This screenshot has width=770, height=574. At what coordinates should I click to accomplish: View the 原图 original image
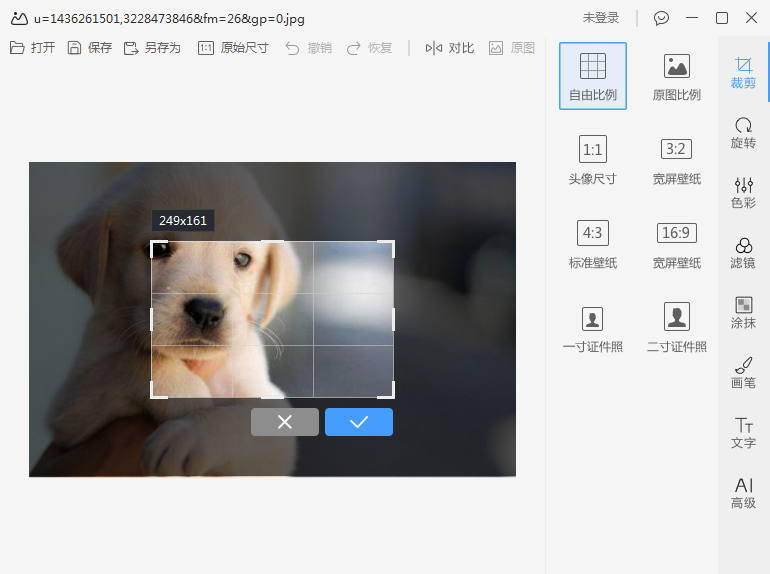point(512,48)
